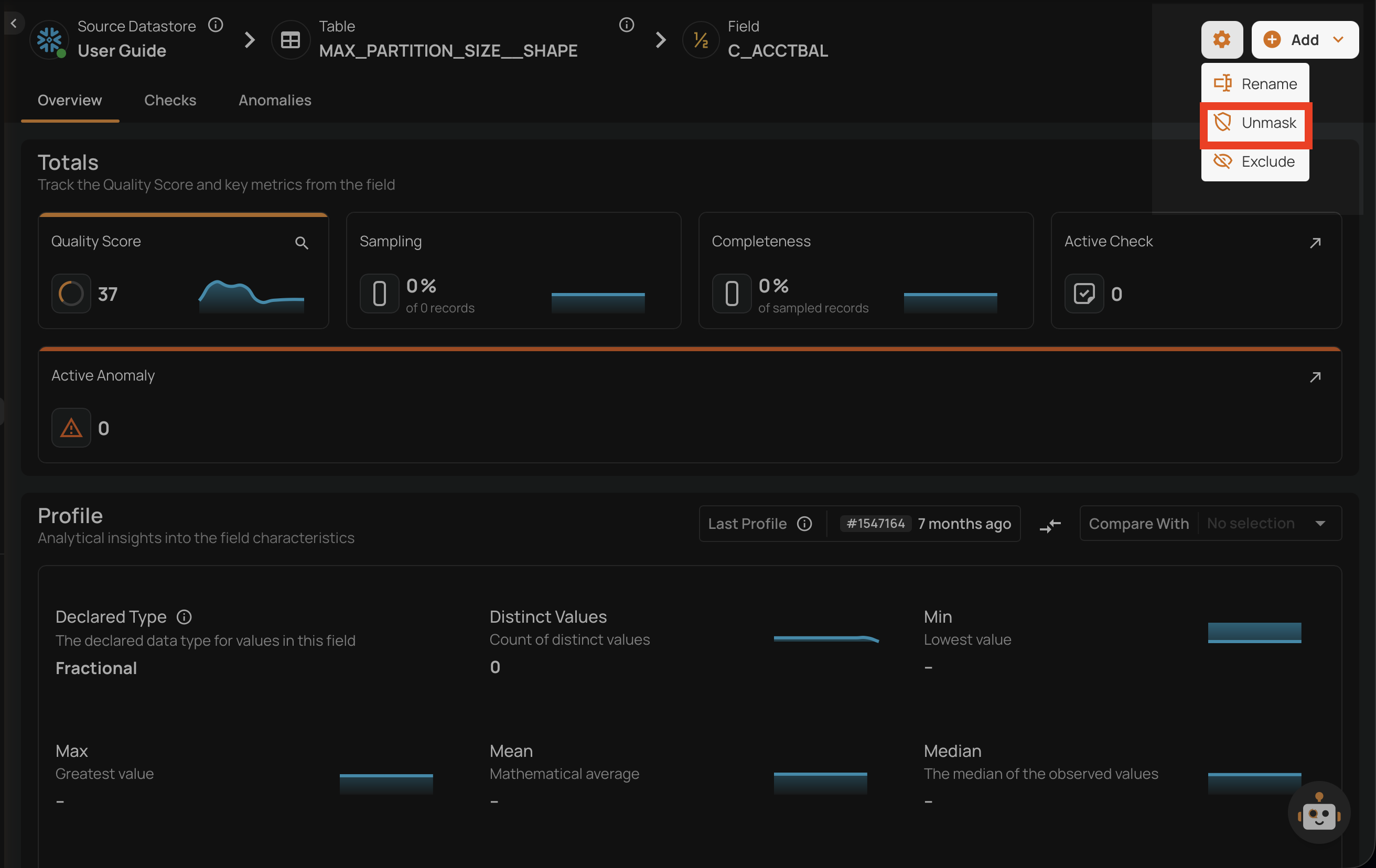Click the Quality Score magnifier icon
The height and width of the screenshot is (868, 1376).
tap(301, 243)
